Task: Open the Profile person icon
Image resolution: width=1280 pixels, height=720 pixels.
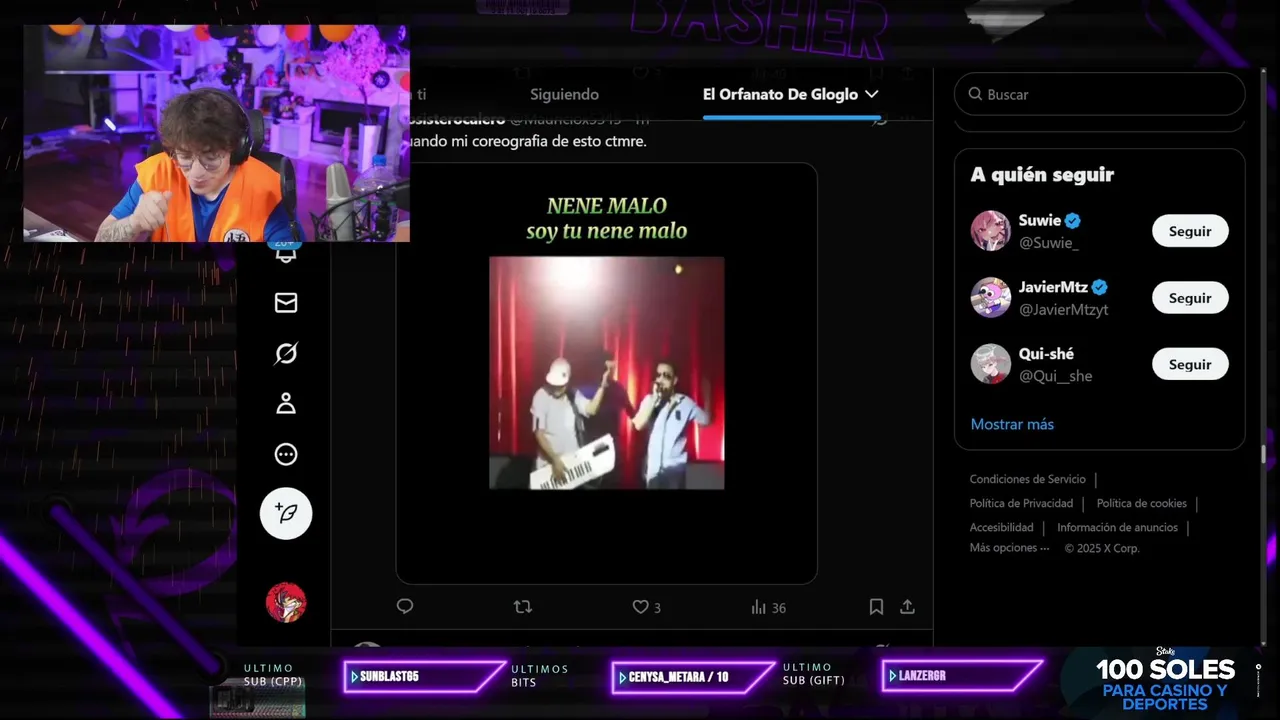Action: [x=286, y=404]
